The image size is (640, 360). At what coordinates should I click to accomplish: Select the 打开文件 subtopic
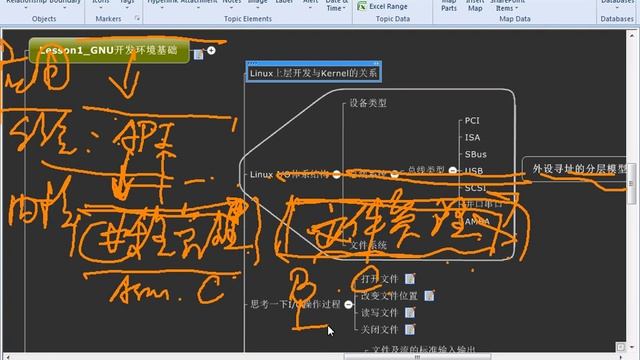(x=380, y=279)
